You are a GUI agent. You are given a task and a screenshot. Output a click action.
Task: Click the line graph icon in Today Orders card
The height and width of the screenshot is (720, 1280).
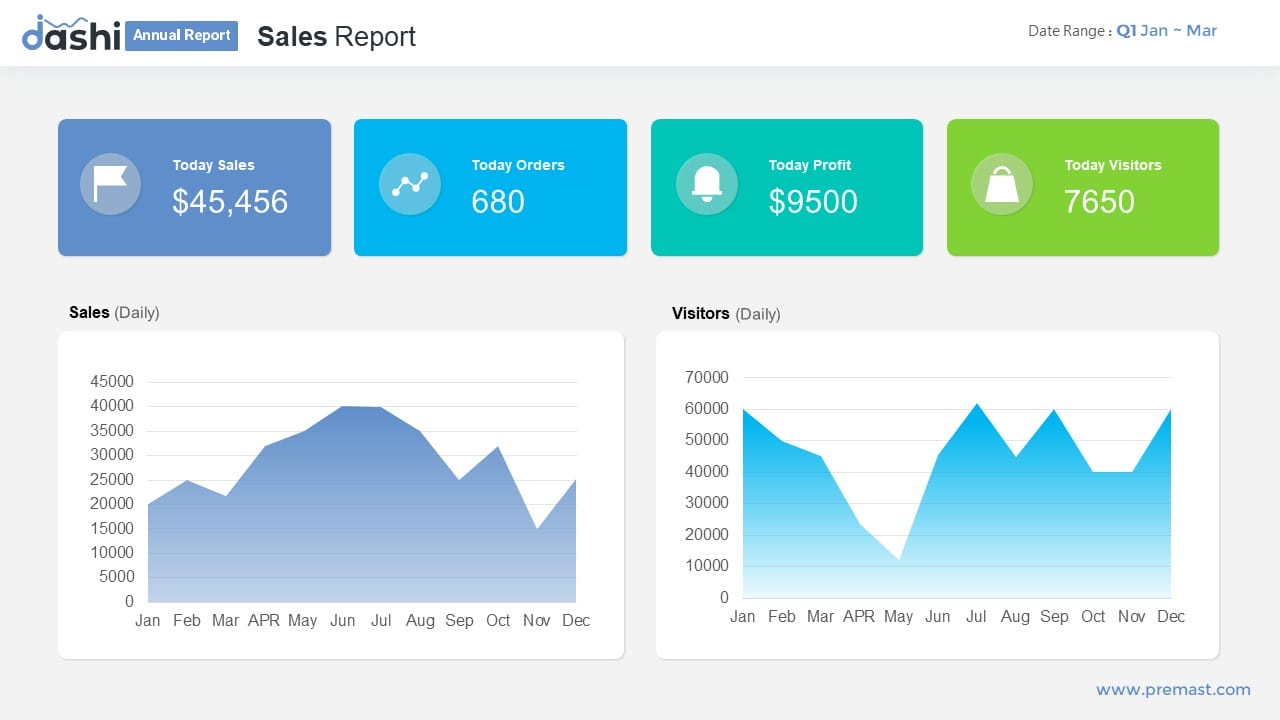pyautogui.click(x=410, y=184)
